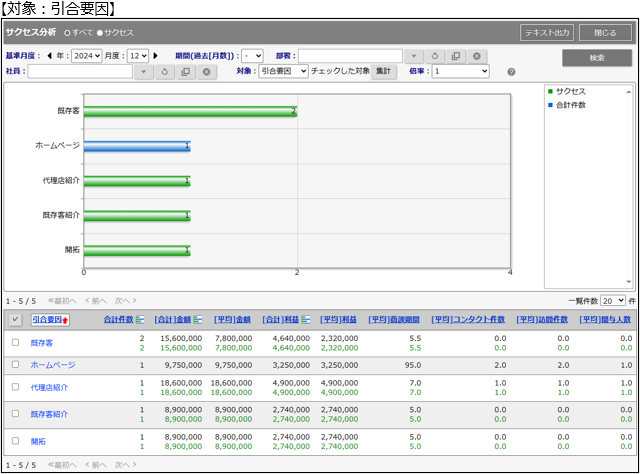Check the 既存客紹介 row checkbox

pos(16,414)
